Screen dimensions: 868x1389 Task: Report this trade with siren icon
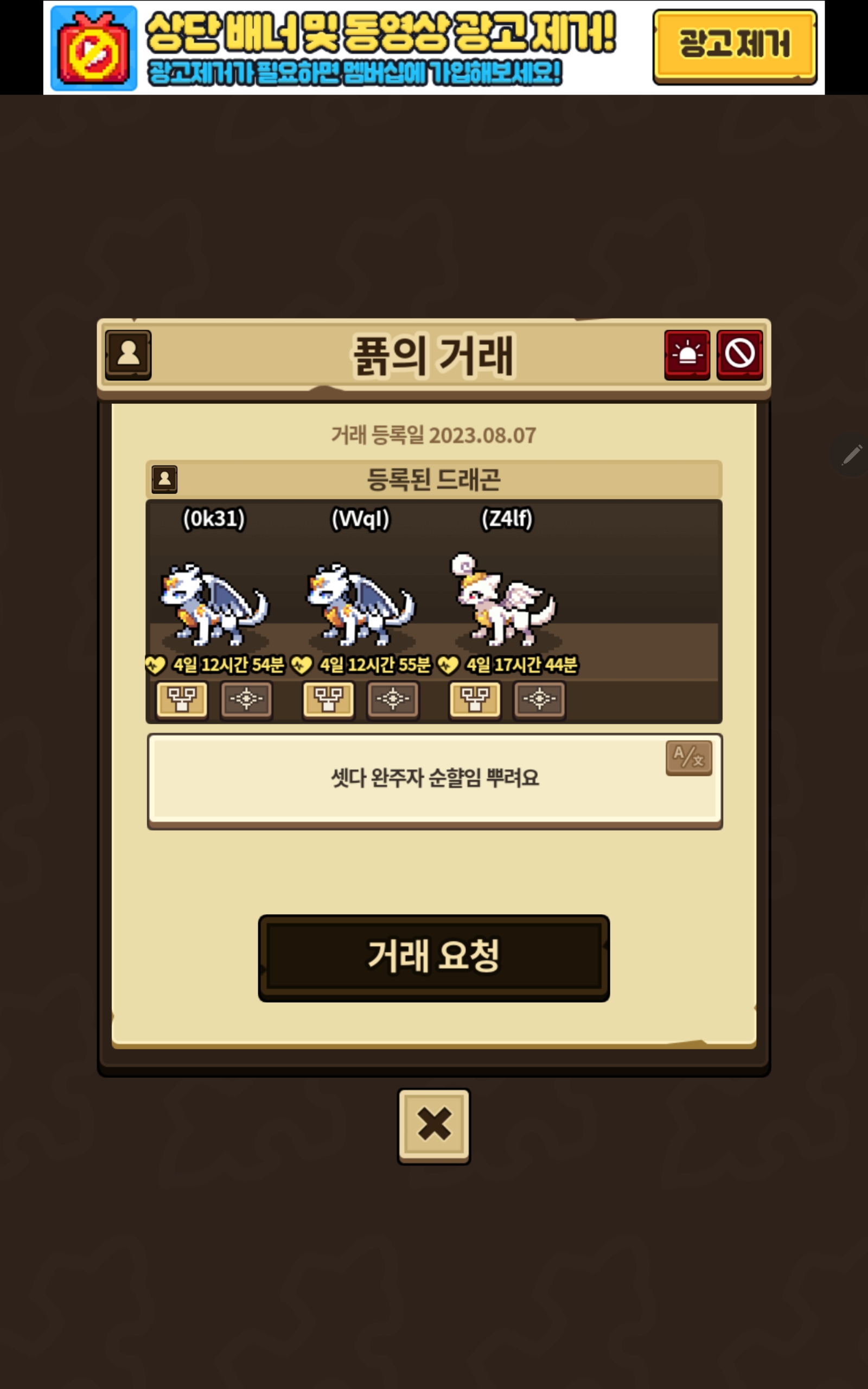(x=687, y=354)
